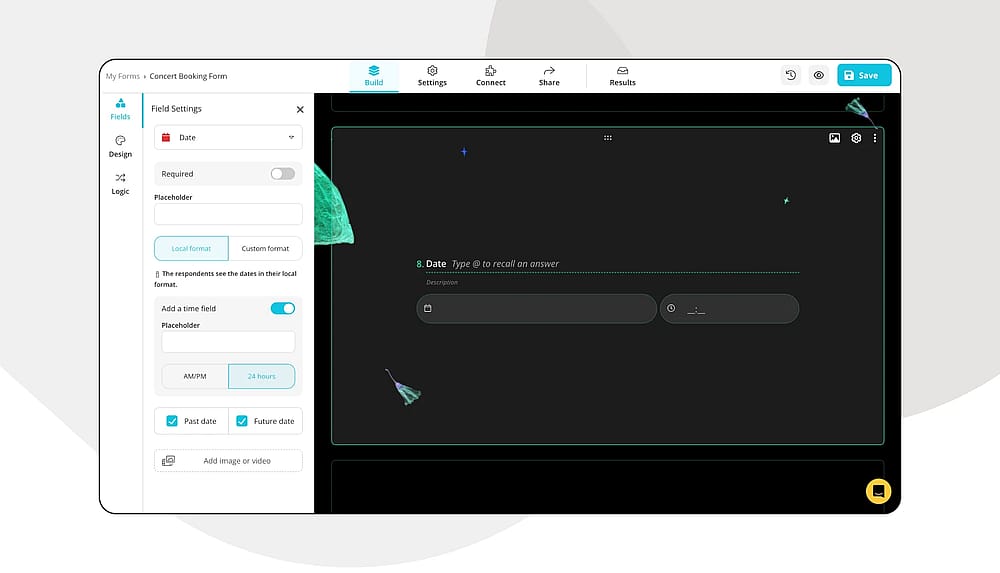Click Add image or video button

[x=228, y=461]
